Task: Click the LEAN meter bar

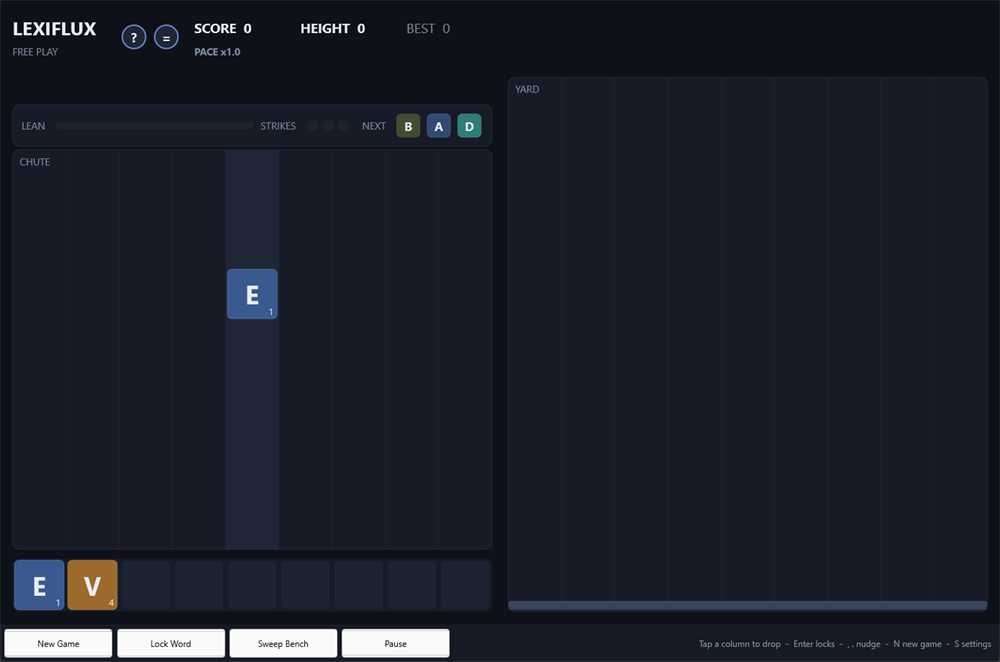Action: click(154, 126)
